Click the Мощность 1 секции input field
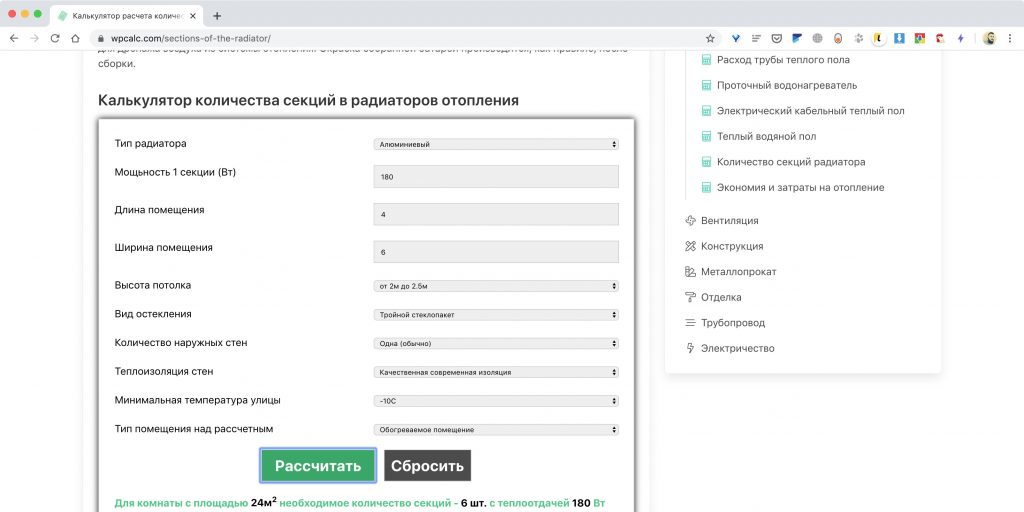The height and width of the screenshot is (512, 1024). [x=495, y=176]
